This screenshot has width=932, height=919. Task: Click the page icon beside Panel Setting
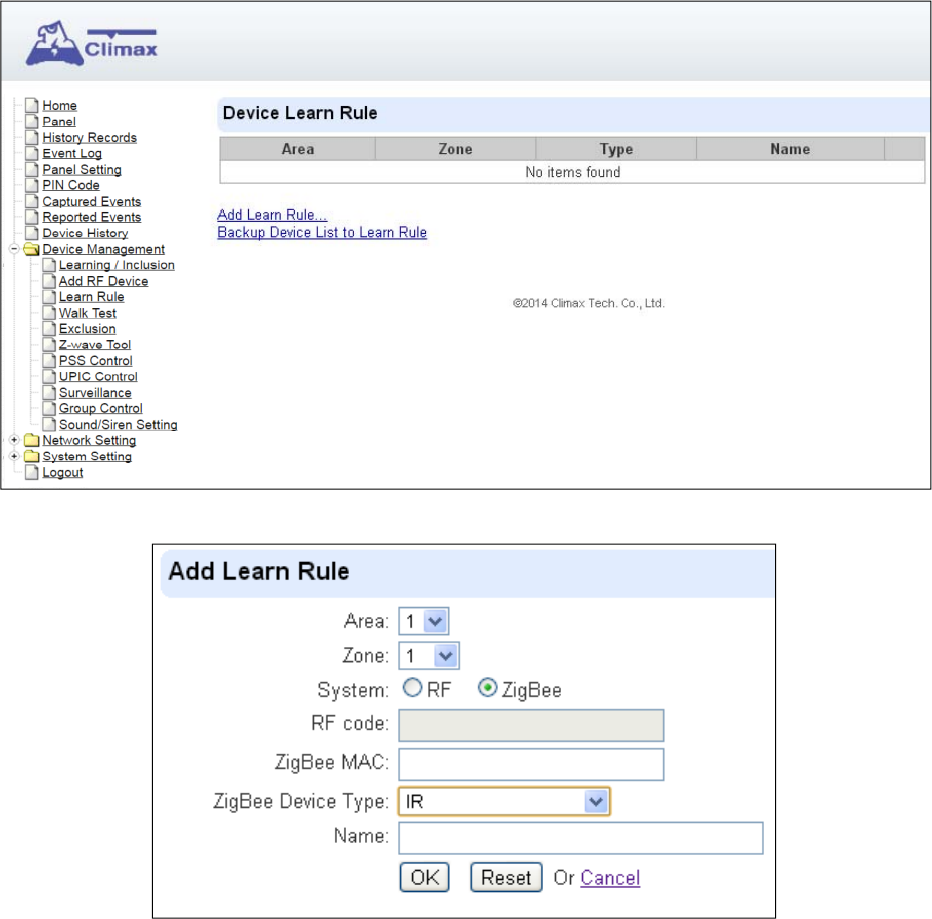(32, 169)
